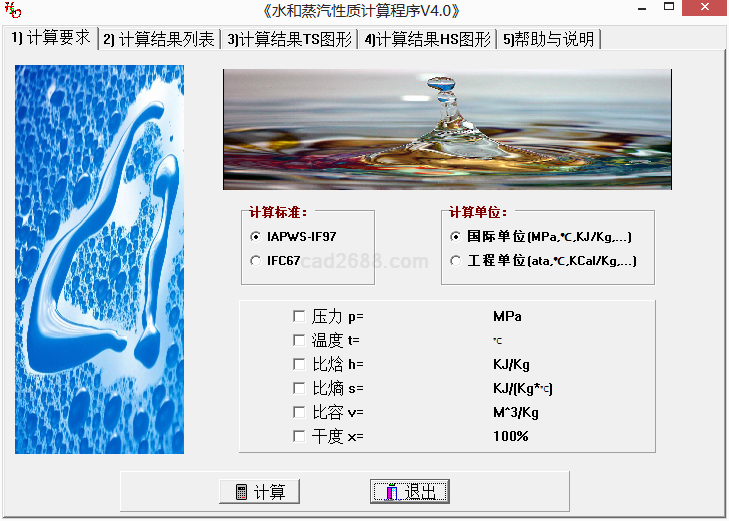The image size is (729, 521).
Task: Enable the 压力 p= checkbox
Action: click(x=299, y=316)
